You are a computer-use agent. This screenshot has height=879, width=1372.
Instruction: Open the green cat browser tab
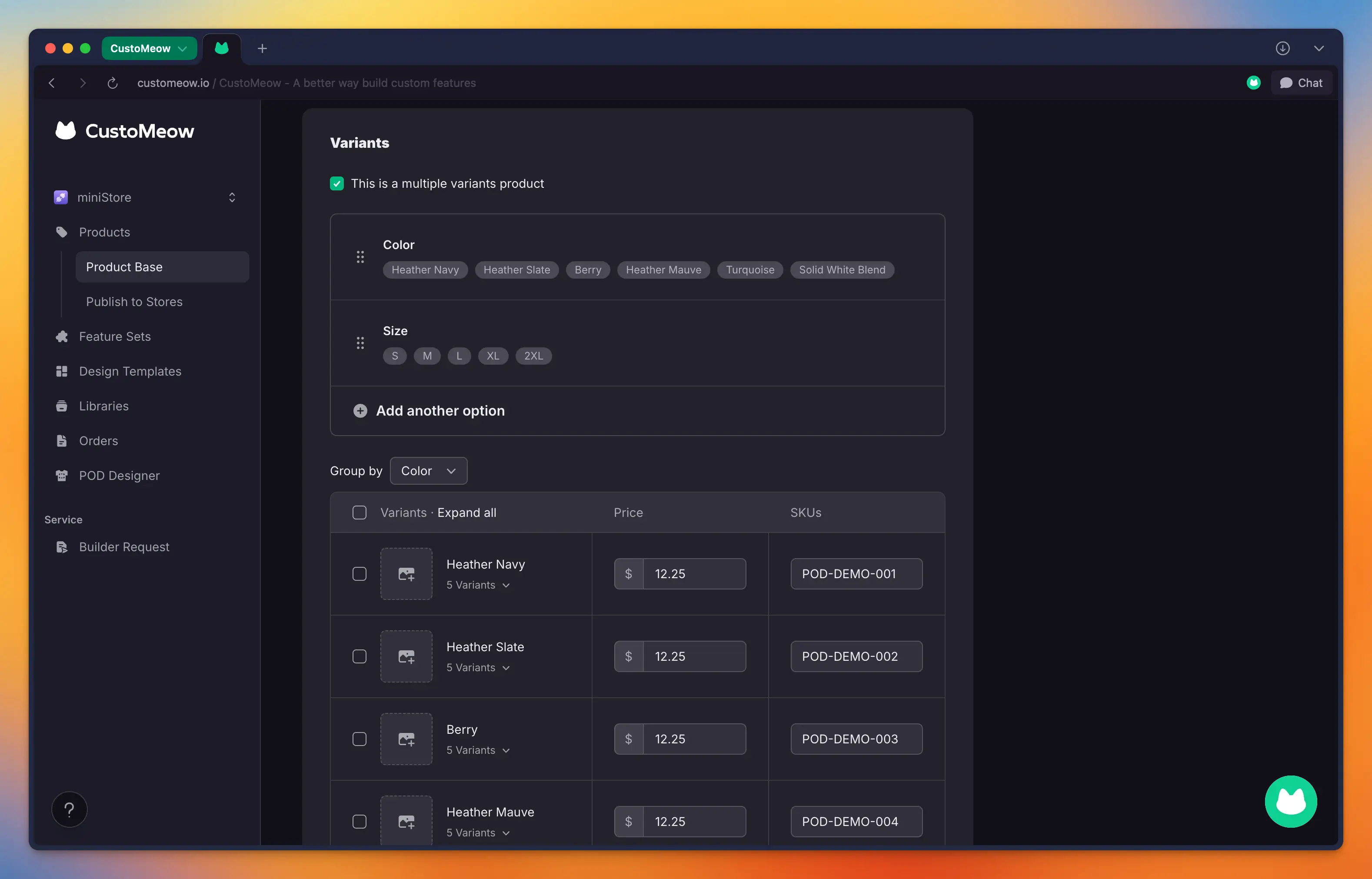pos(222,49)
